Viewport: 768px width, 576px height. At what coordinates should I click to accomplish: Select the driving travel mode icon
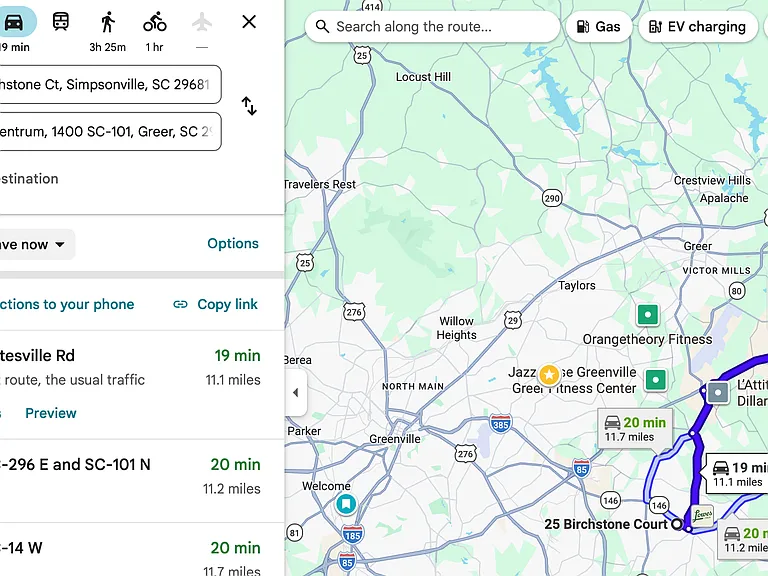coord(14,22)
